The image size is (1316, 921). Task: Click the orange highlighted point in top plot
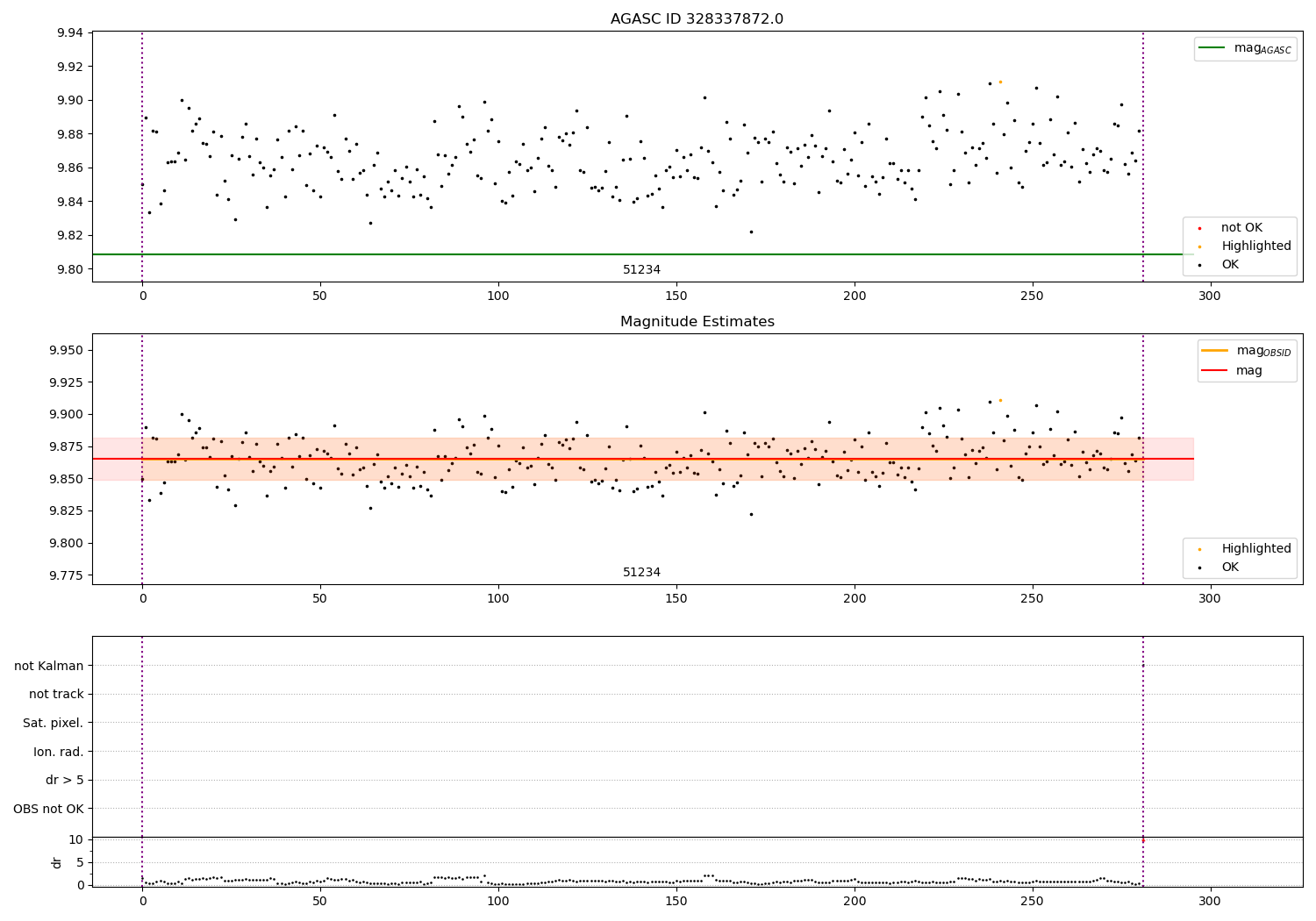point(1000,82)
